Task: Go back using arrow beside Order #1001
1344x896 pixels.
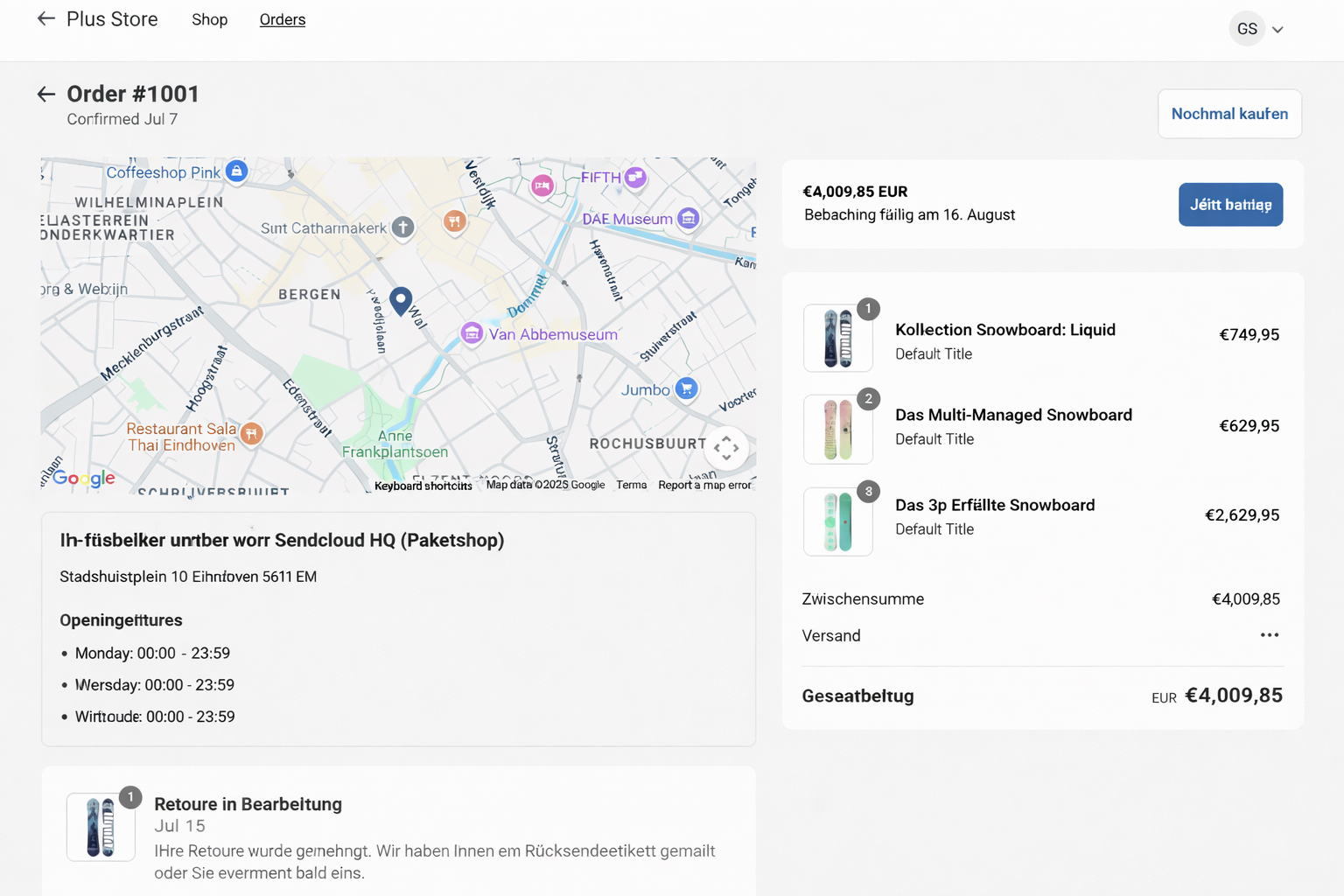Action: (46, 94)
